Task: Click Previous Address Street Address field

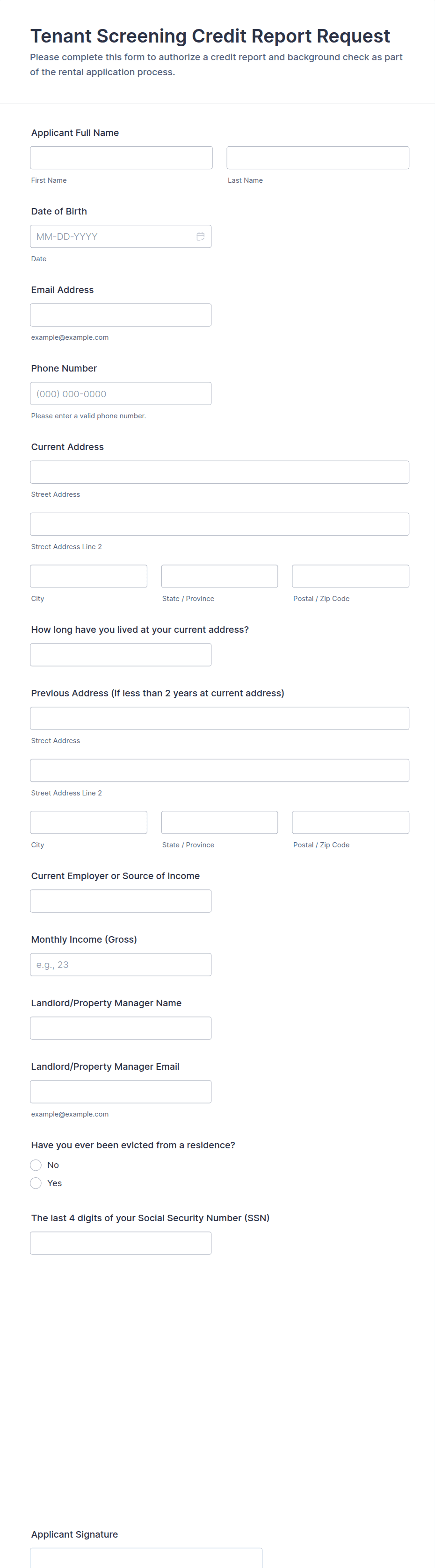Action: 219,718
